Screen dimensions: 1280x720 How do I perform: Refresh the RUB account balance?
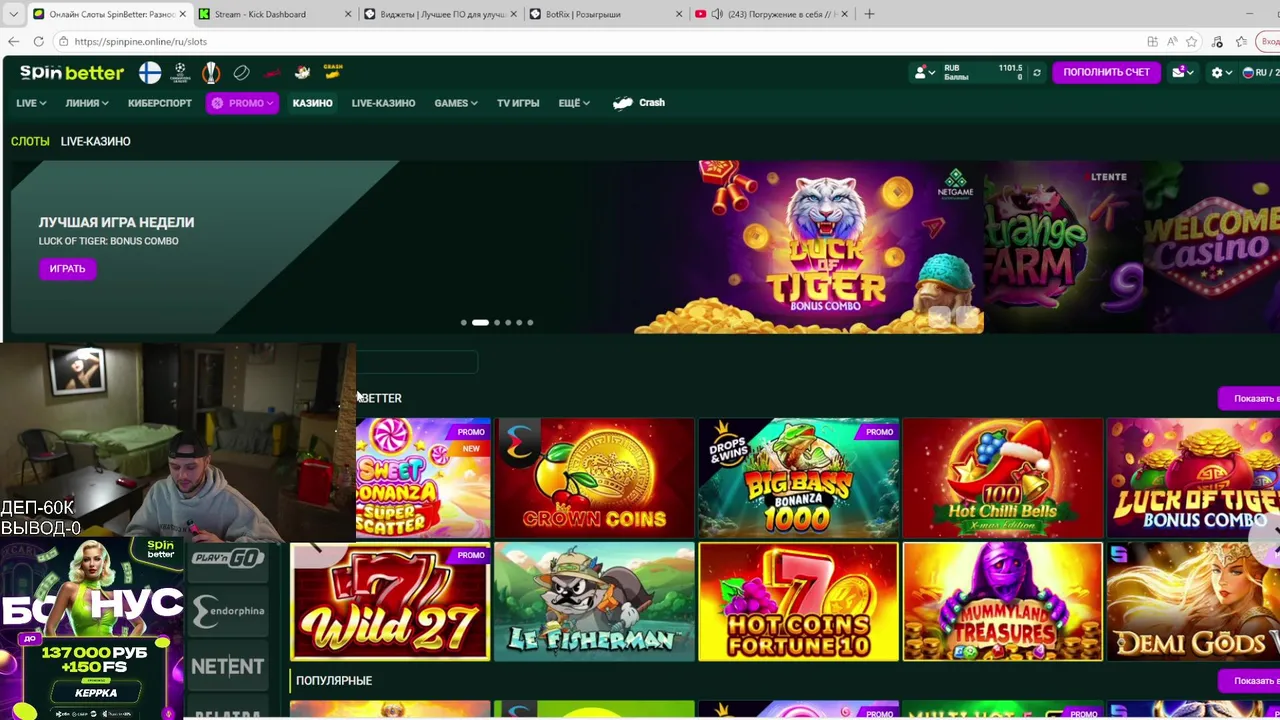[x=1037, y=72]
